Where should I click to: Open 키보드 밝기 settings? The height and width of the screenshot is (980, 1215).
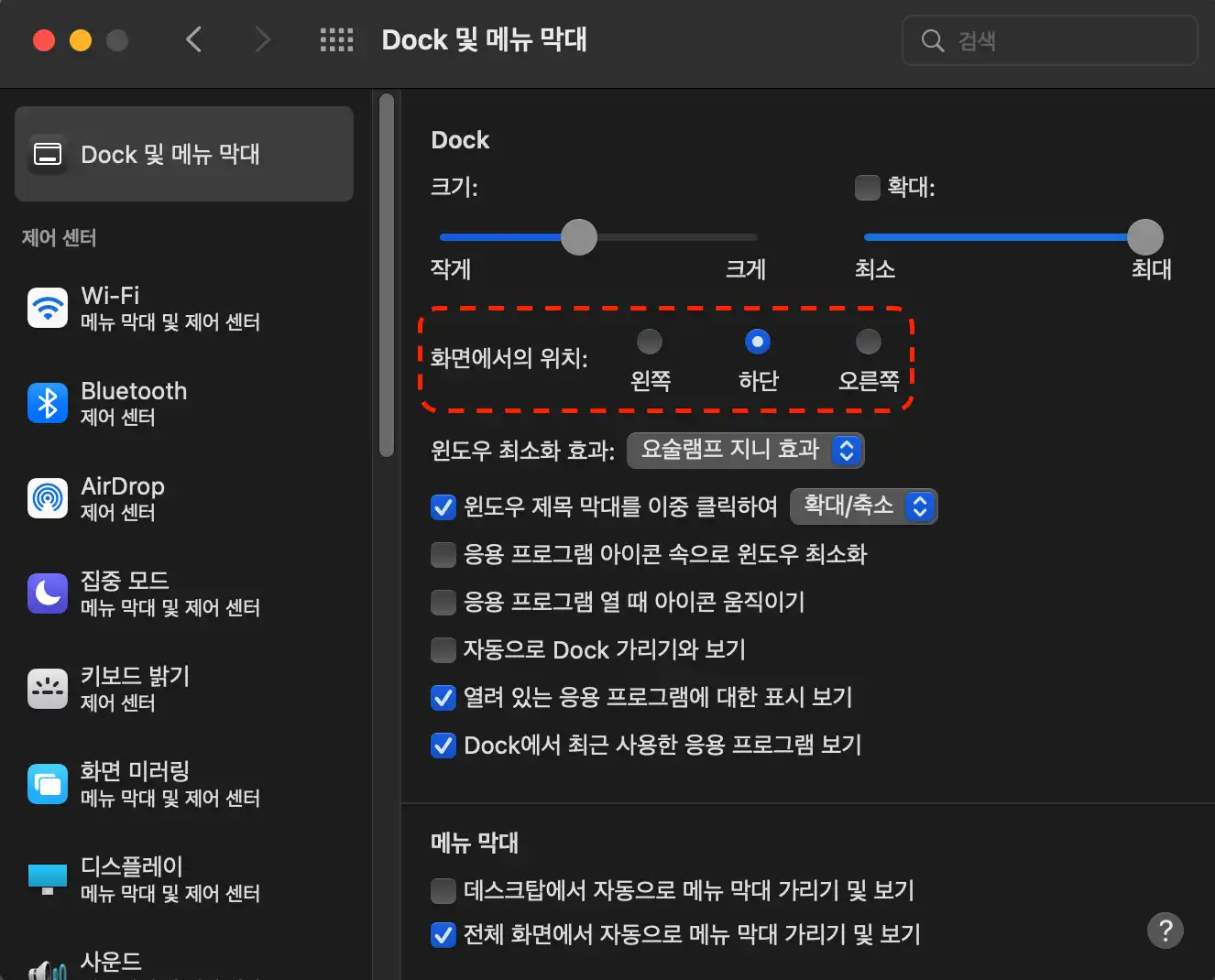134,689
